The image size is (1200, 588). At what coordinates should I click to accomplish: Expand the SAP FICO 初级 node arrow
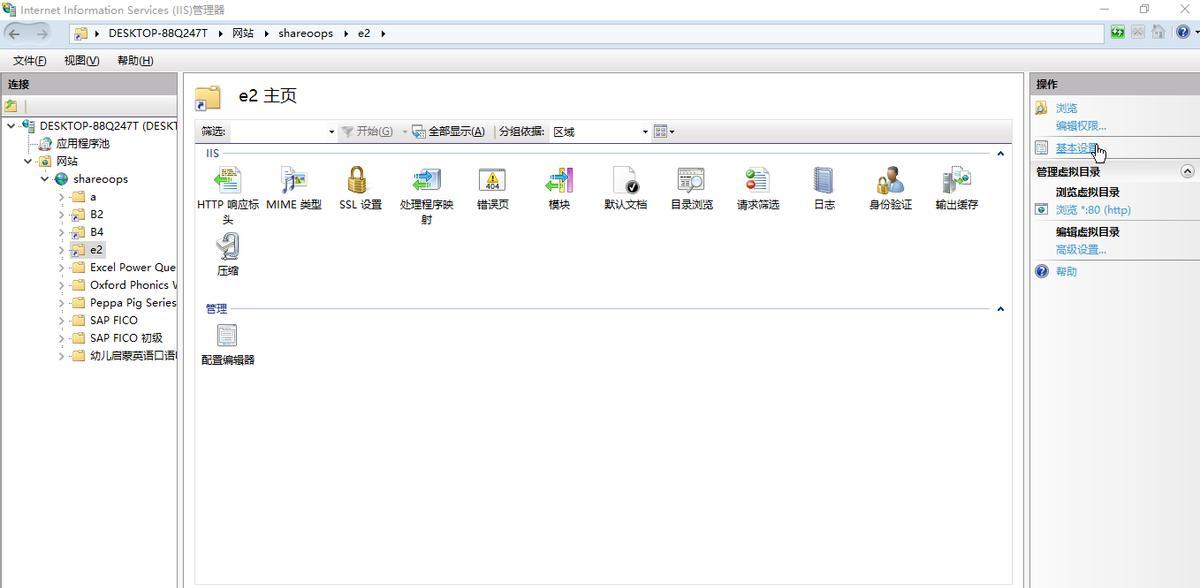tap(61, 338)
